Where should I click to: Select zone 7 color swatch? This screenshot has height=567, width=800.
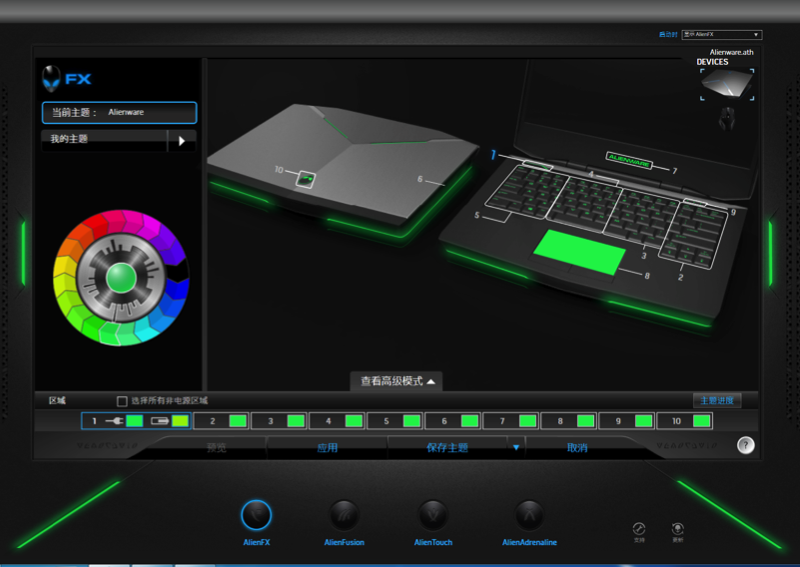click(x=528, y=421)
